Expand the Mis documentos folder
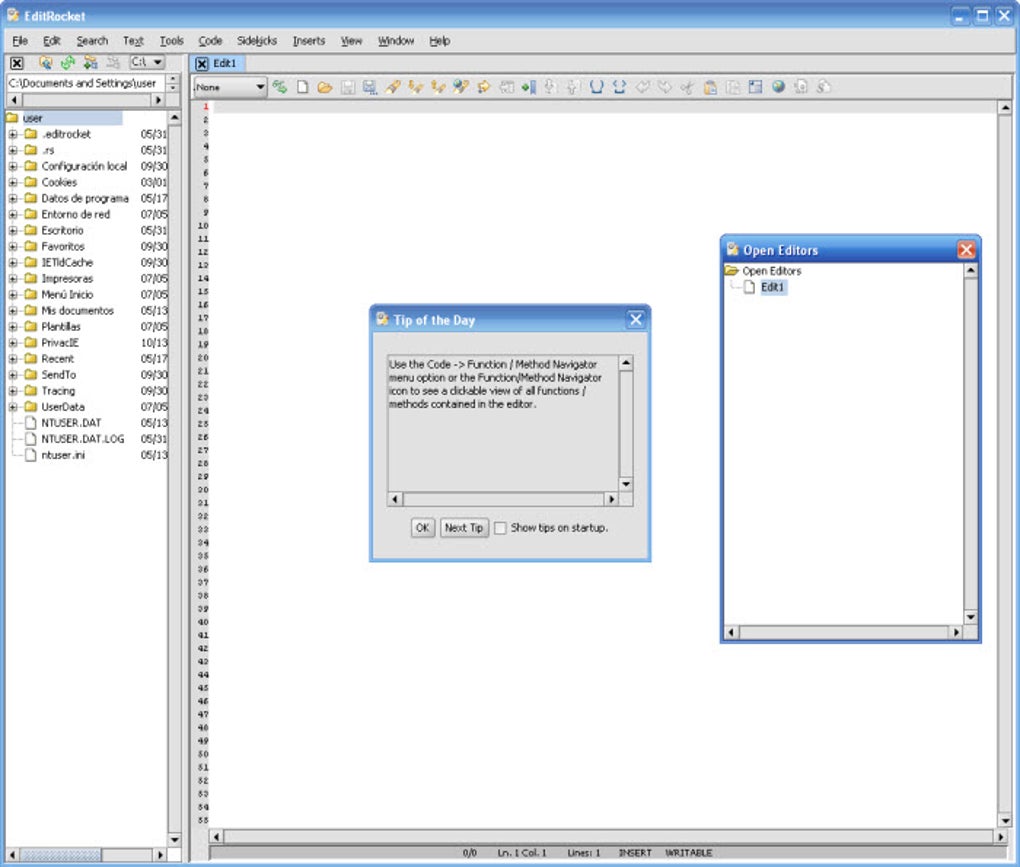The image size is (1020, 867). pos(13,310)
